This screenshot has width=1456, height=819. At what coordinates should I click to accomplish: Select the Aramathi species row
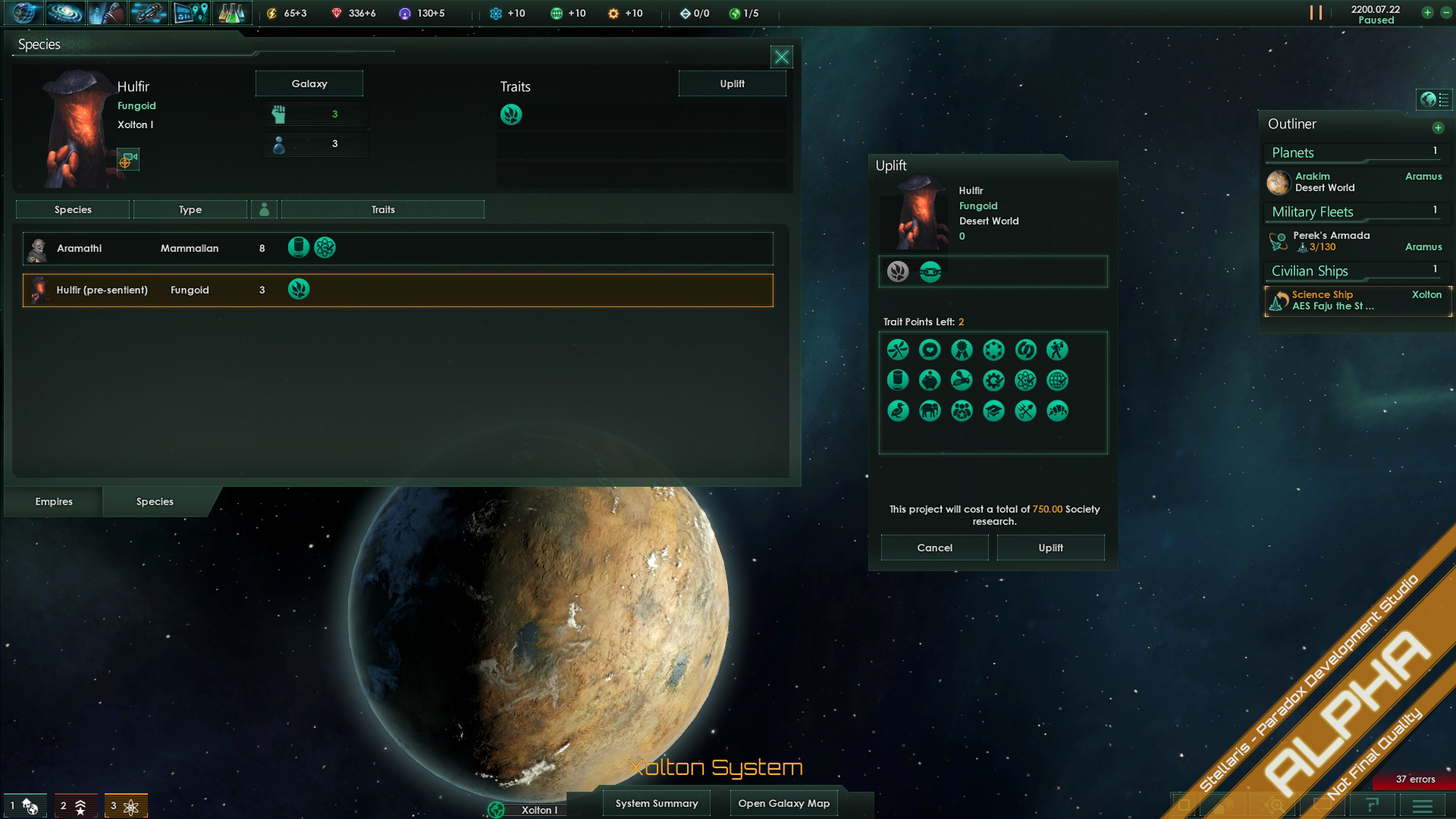(x=398, y=248)
